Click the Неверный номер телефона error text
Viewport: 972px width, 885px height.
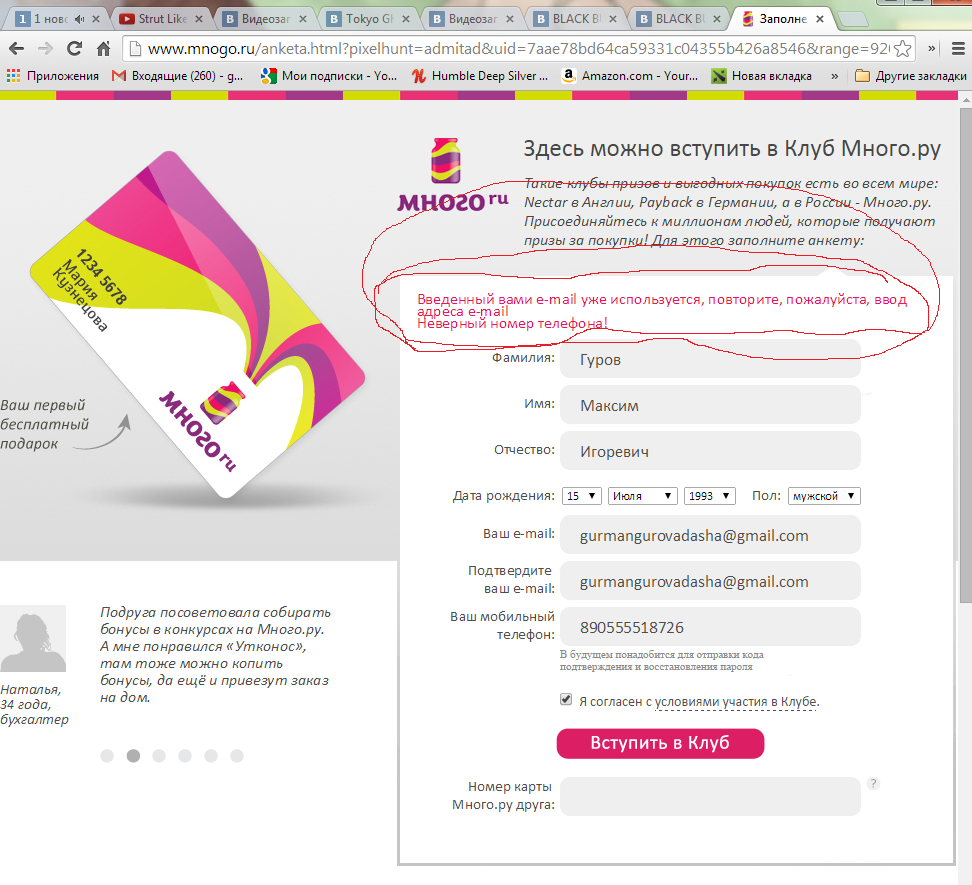click(x=512, y=324)
